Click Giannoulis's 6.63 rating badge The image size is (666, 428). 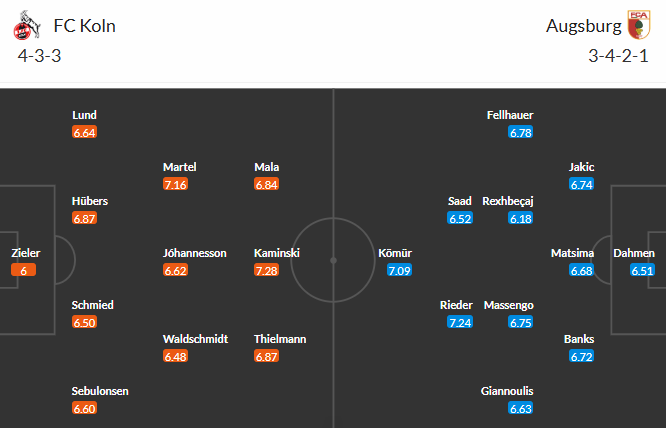coord(520,408)
